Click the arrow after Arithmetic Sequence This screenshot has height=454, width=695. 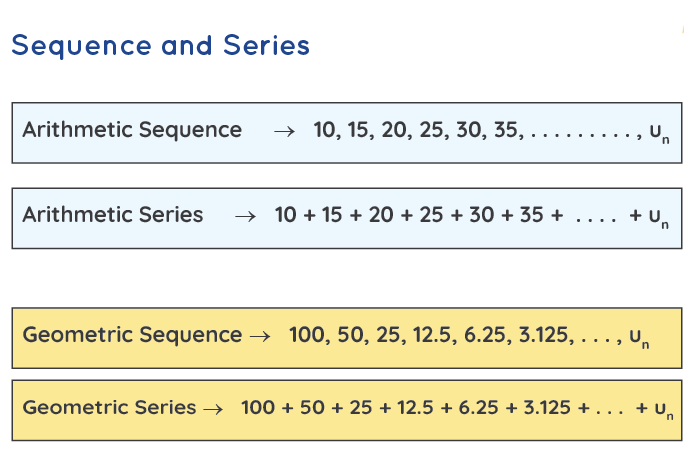pos(284,131)
